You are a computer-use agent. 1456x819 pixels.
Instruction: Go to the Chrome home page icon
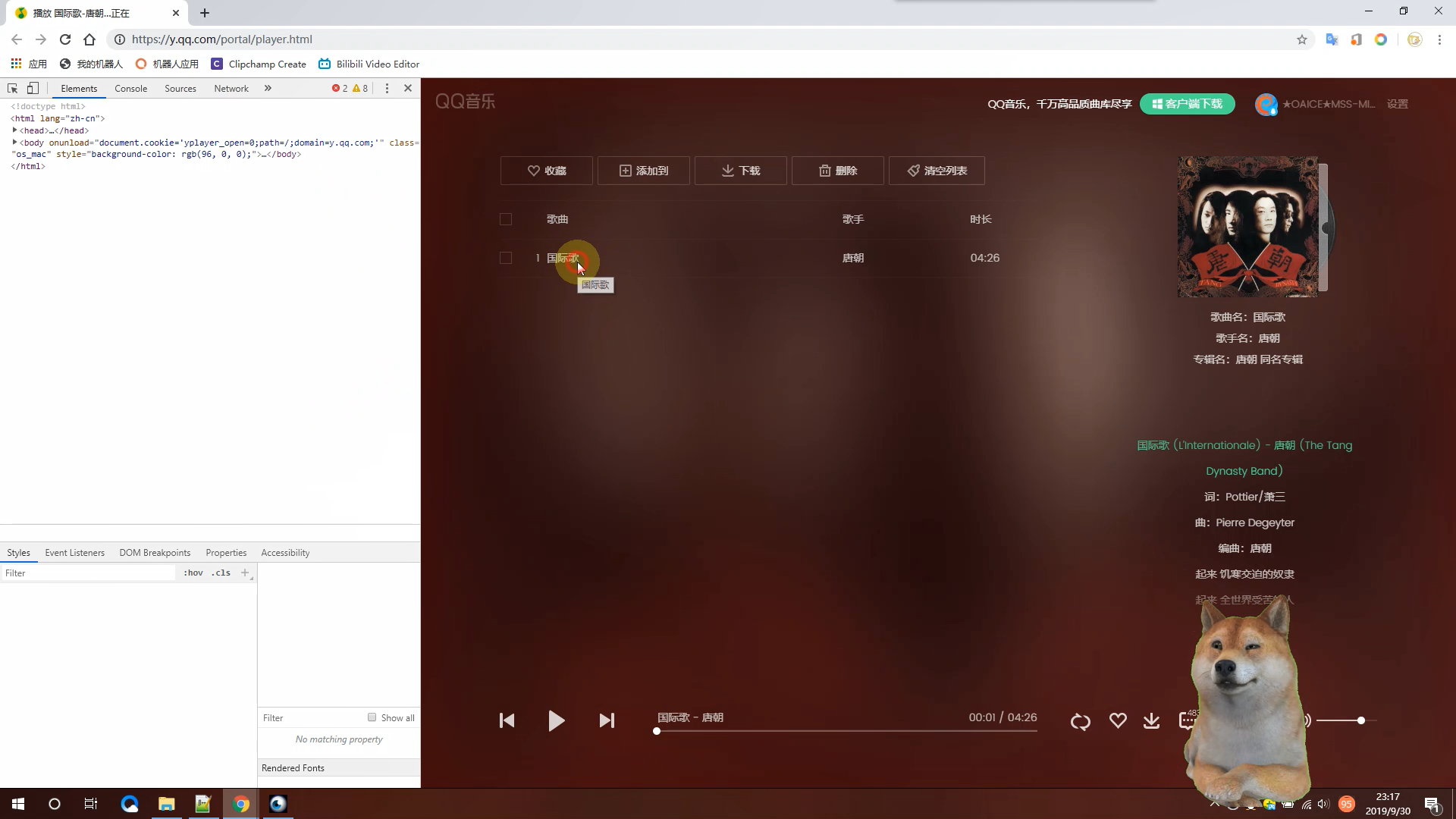[x=89, y=39]
